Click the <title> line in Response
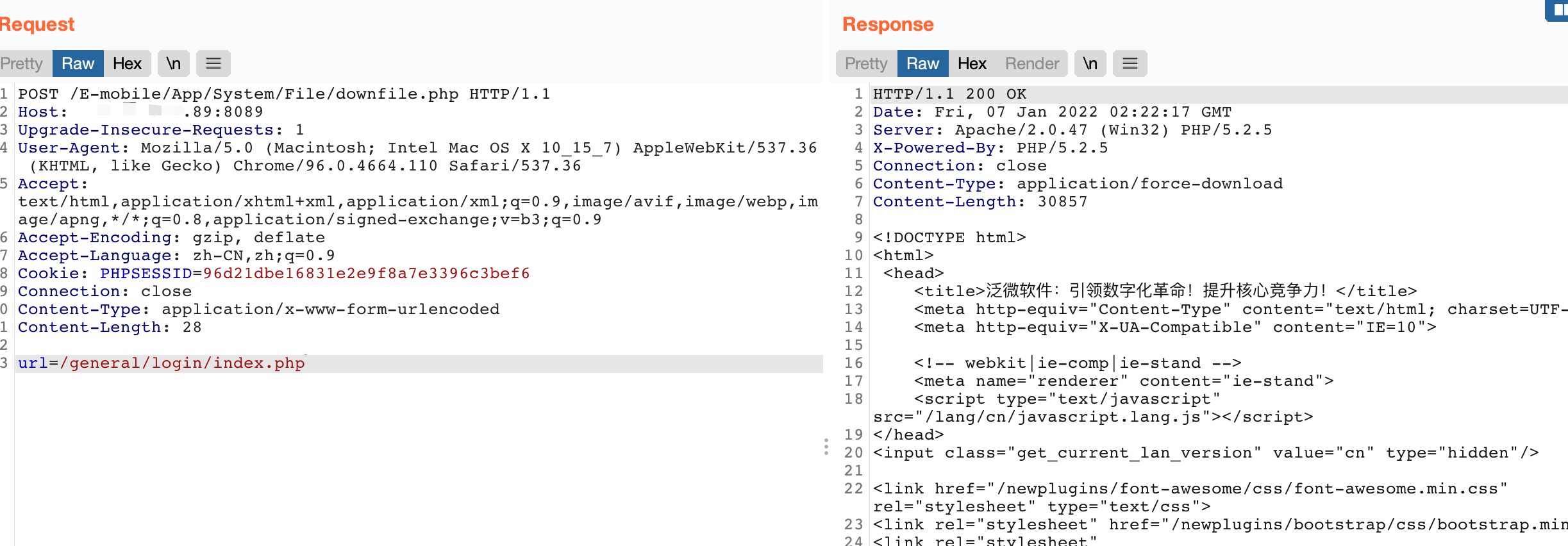1568x546 pixels. click(x=1165, y=292)
